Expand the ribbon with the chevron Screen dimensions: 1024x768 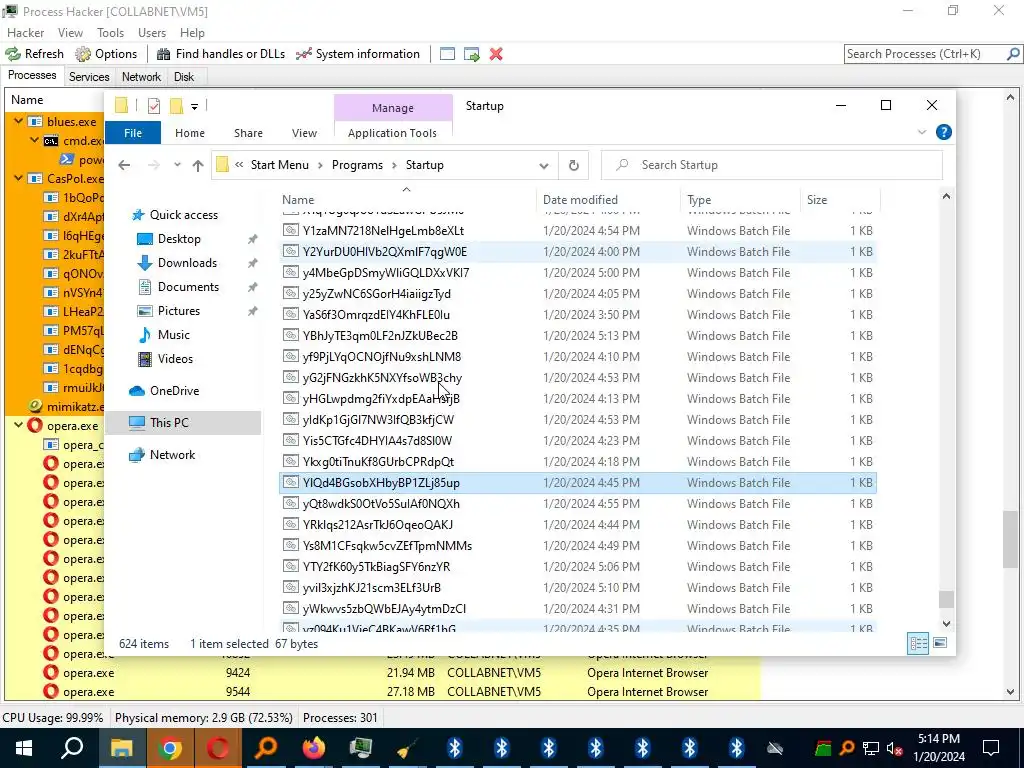921,132
